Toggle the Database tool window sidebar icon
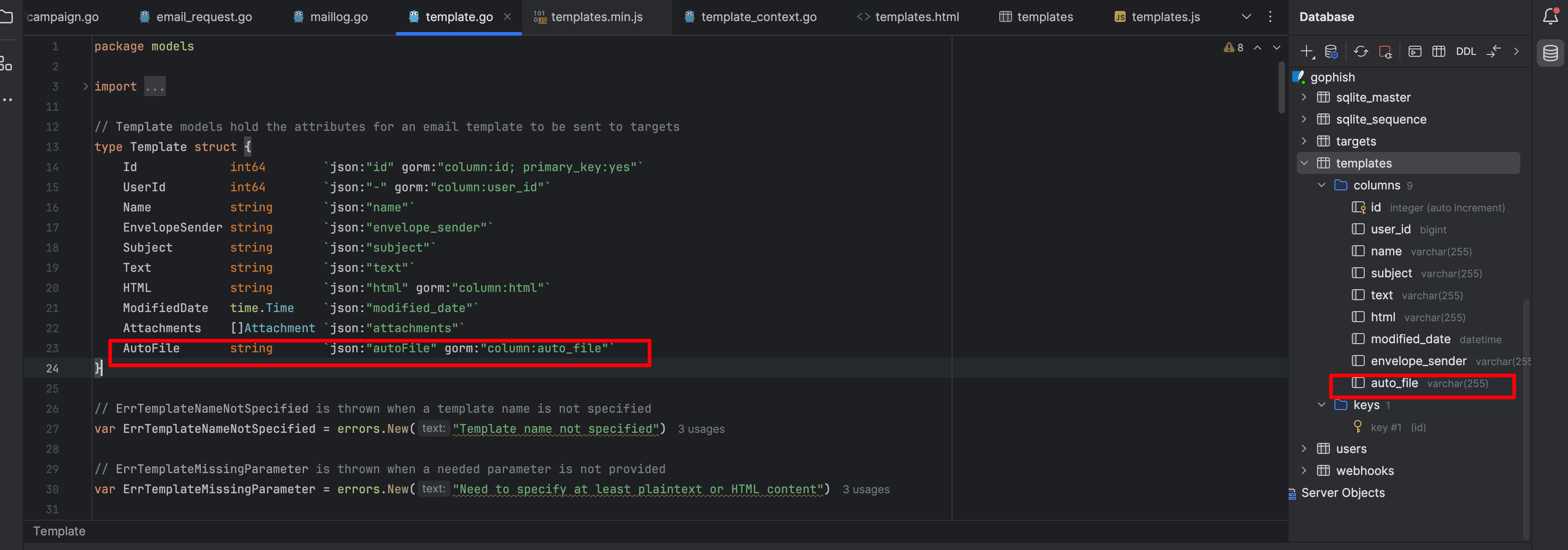This screenshot has height=550, width=1568. click(x=1550, y=53)
